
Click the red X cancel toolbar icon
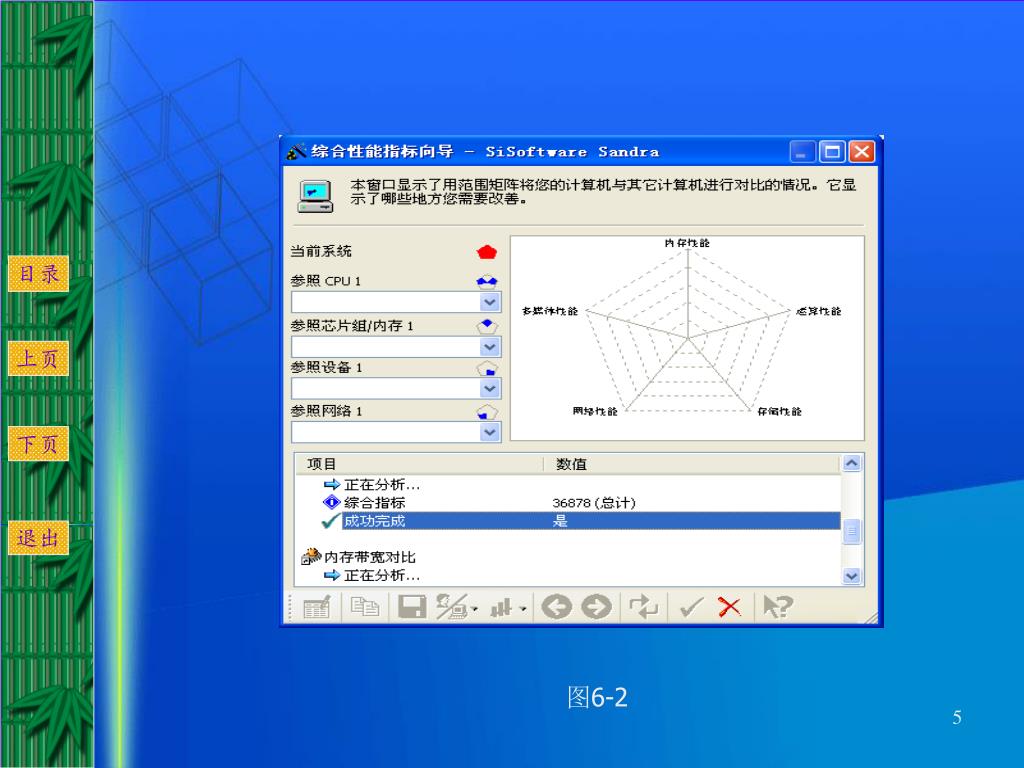click(729, 607)
